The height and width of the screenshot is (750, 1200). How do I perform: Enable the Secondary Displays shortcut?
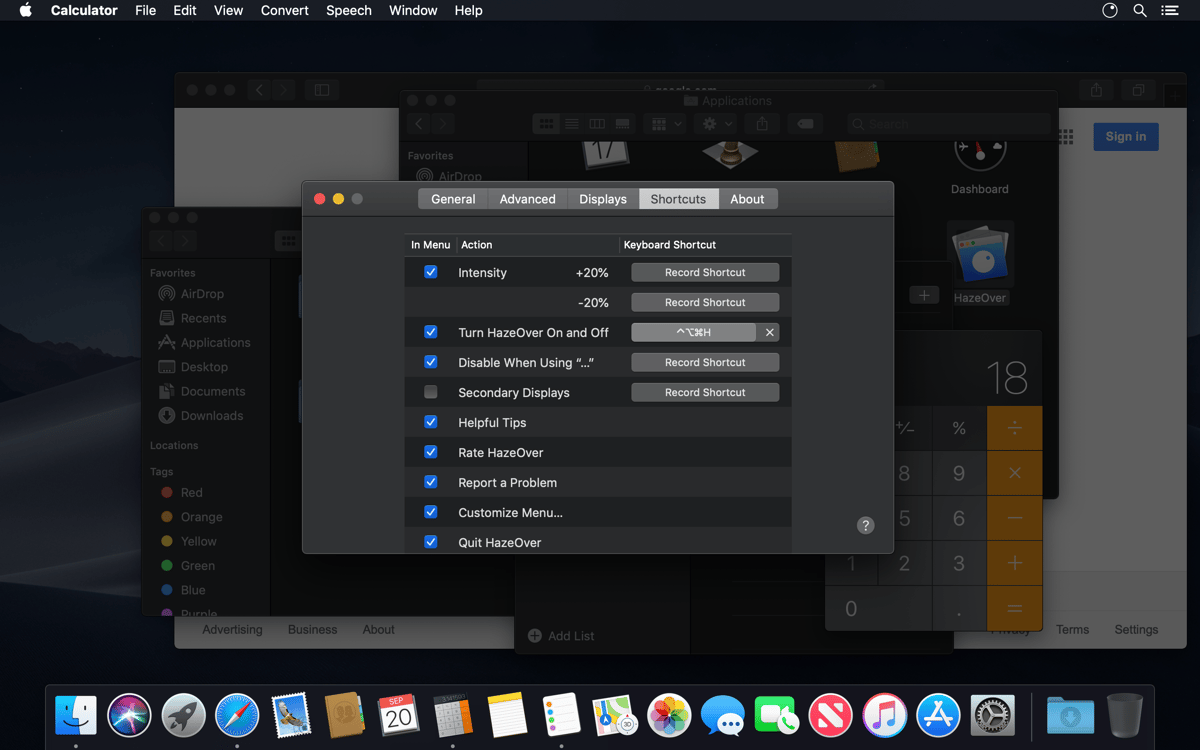coord(430,392)
